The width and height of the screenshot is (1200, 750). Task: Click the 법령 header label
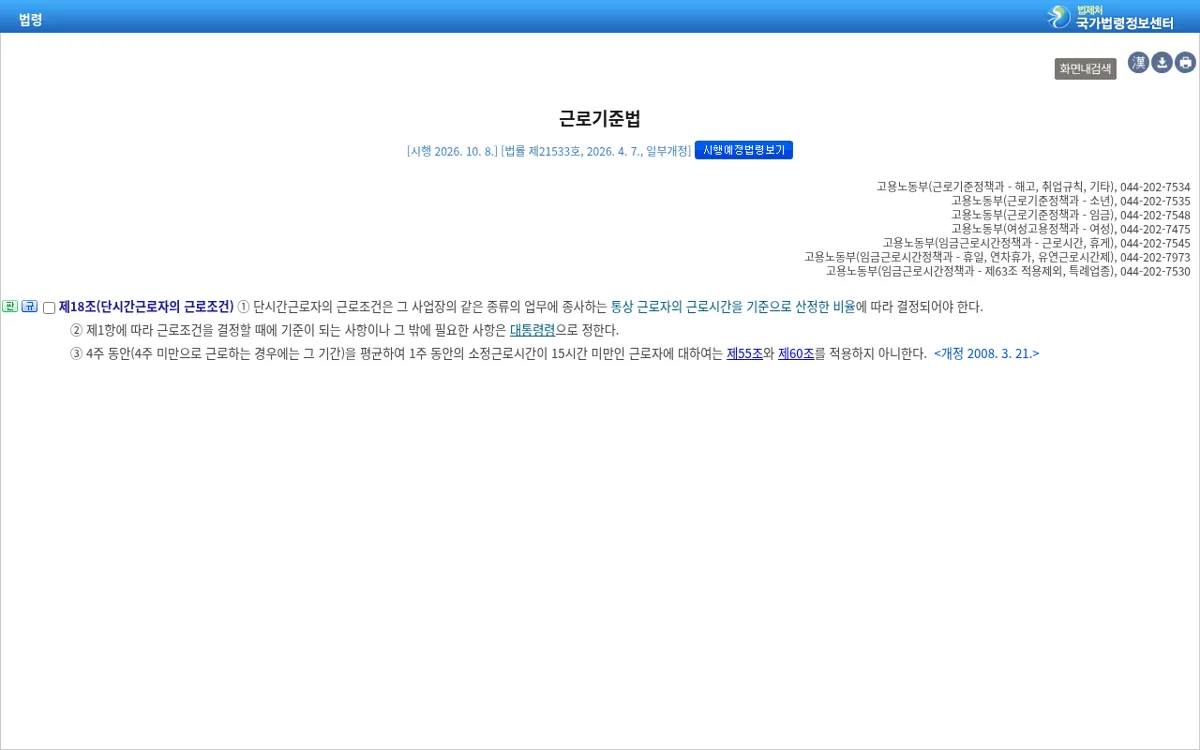(x=30, y=19)
